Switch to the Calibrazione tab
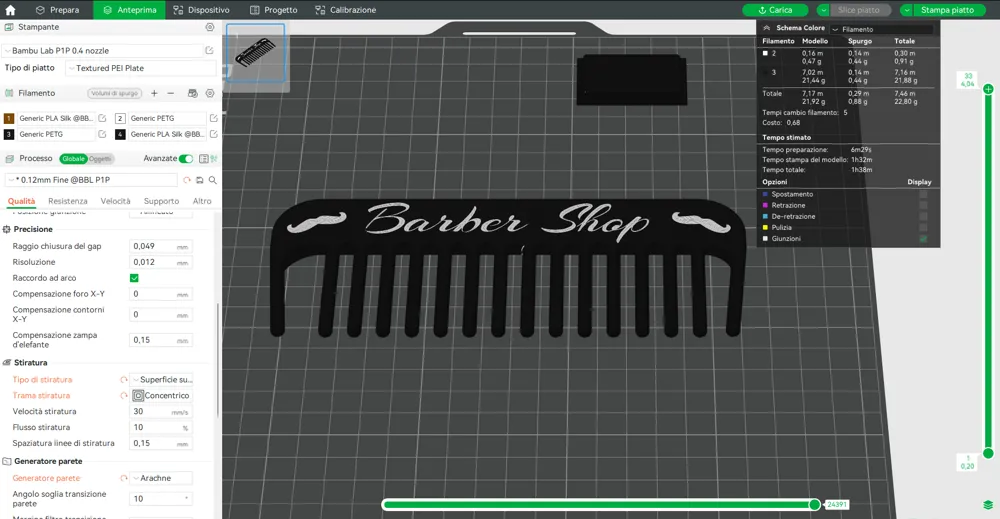1000x519 pixels. 346,10
